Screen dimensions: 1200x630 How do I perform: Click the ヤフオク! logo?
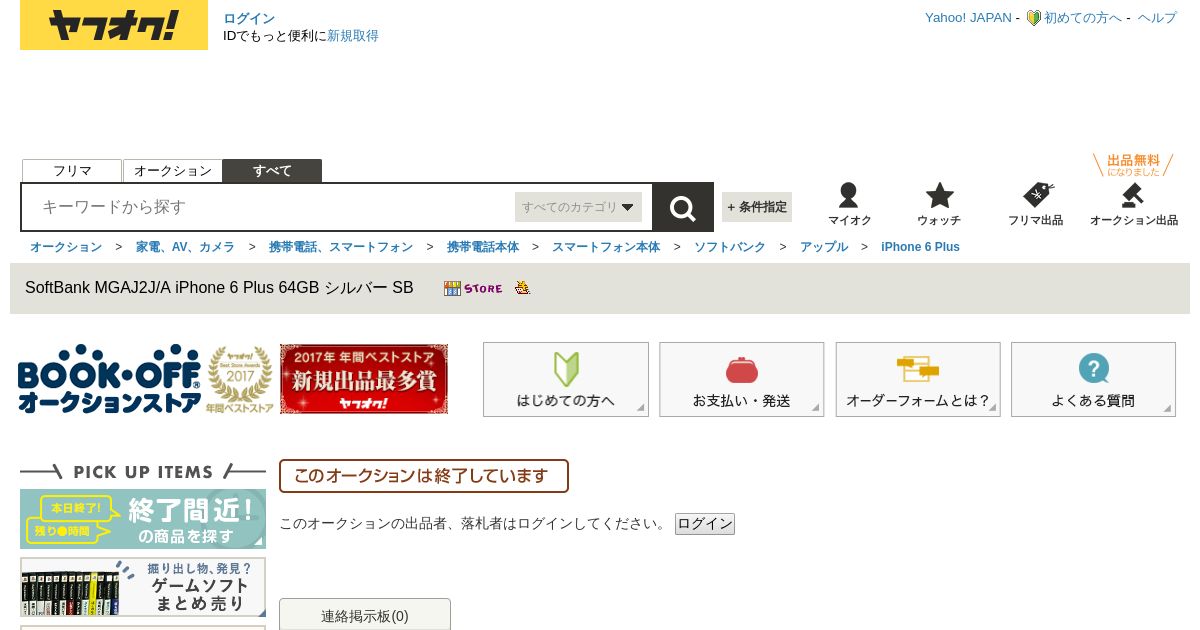114,25
